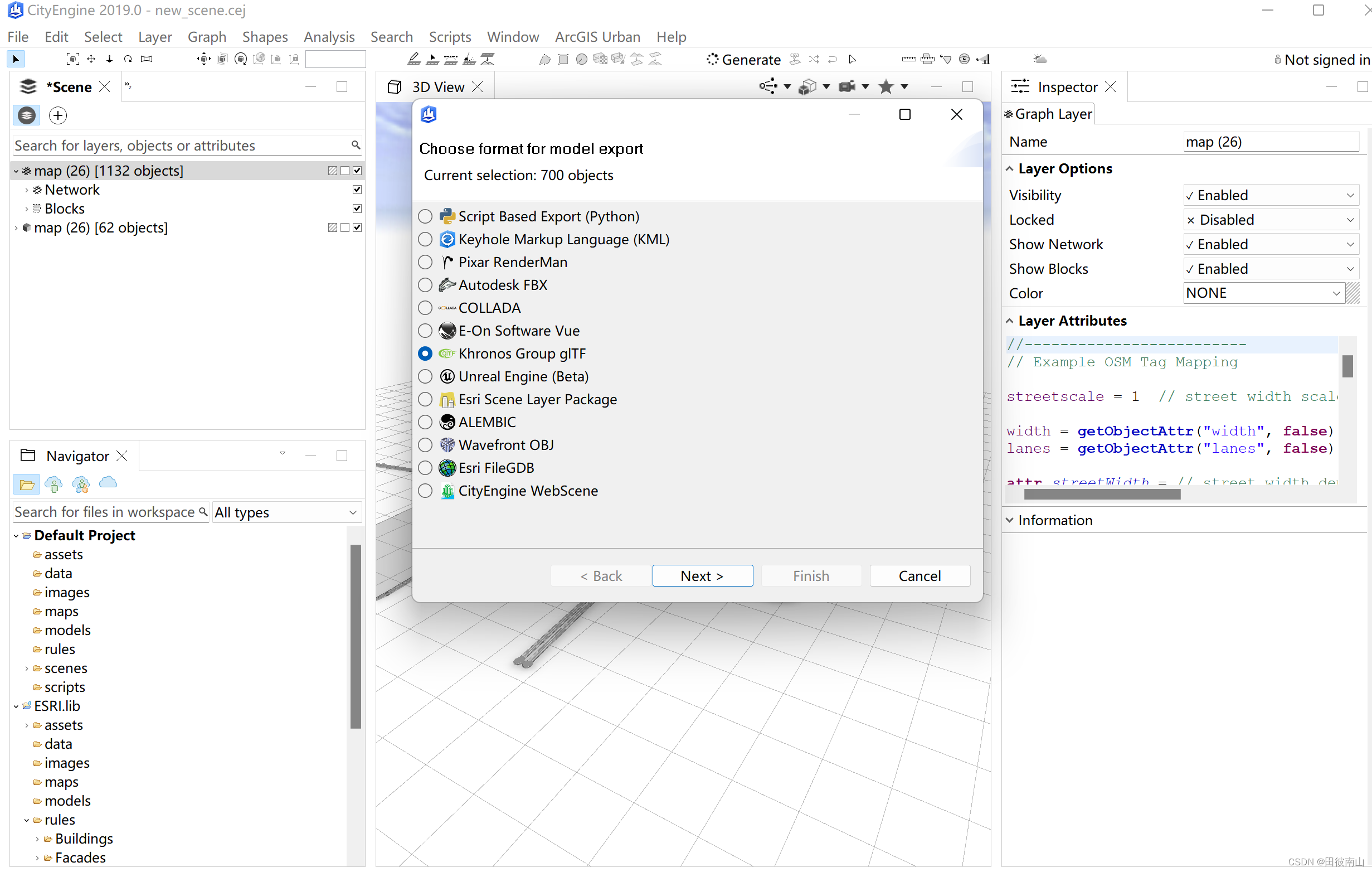Select the Graph Layer tab in Inspector
The image size is (1372, 872).
(x=1048, y=114)
